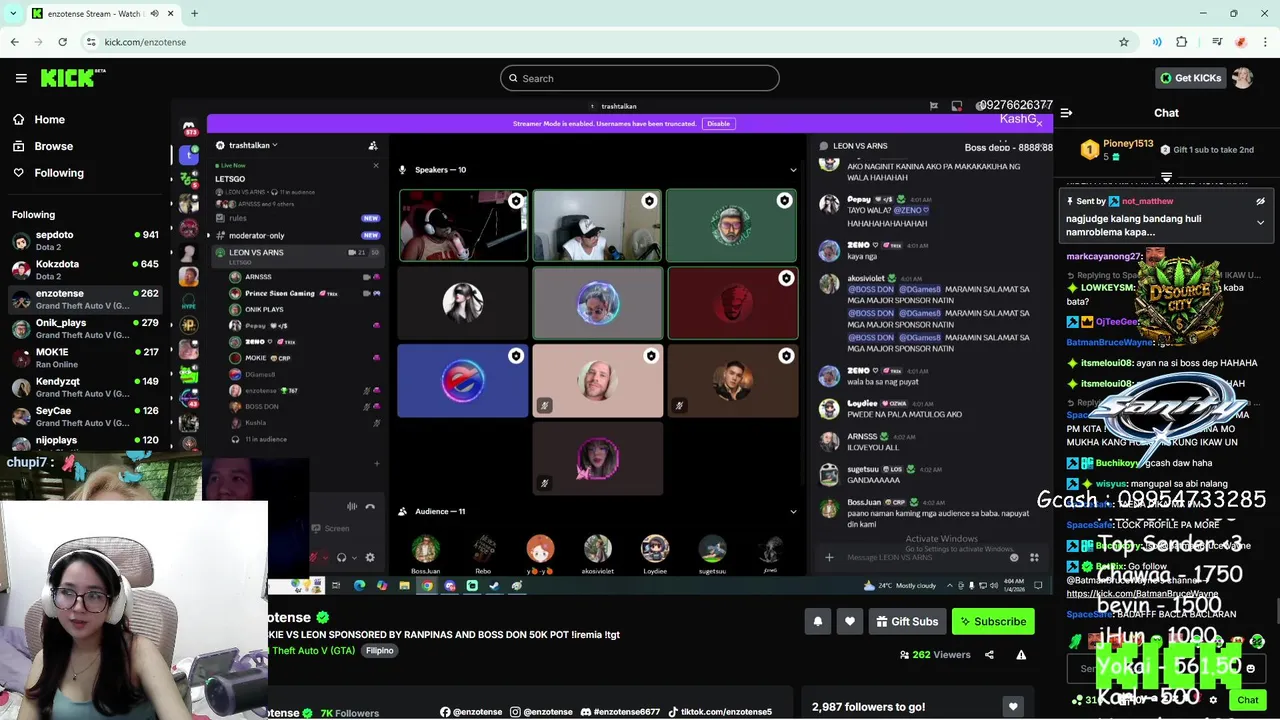1280x720 pixels.
Task: View site information icon in address bar
Action: tap(91, 42)
